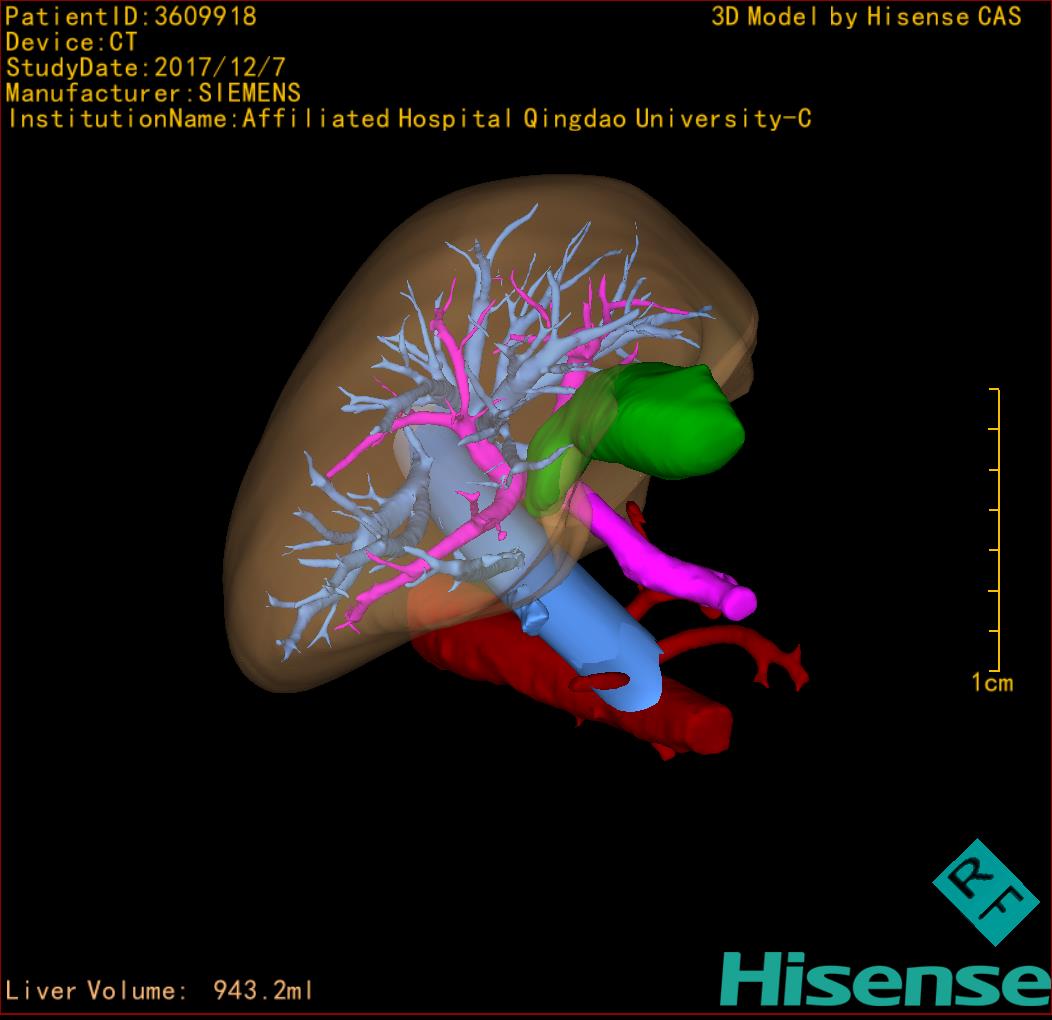
Task: Click the yellow vertical scale ruler
Action: point(997,530)
